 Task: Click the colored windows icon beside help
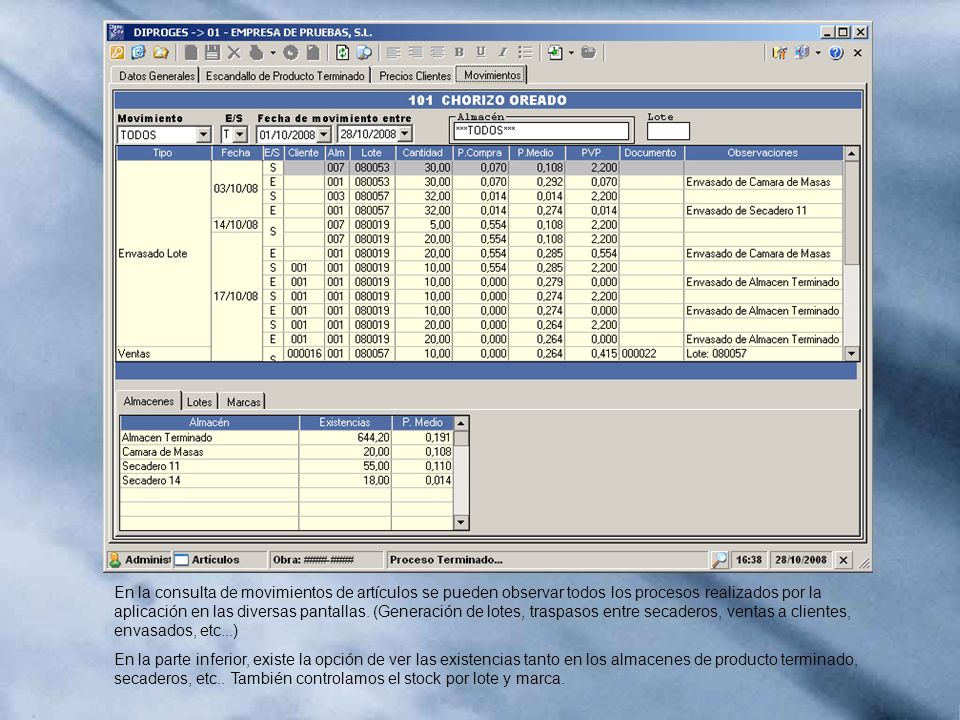tap(802, 53)
